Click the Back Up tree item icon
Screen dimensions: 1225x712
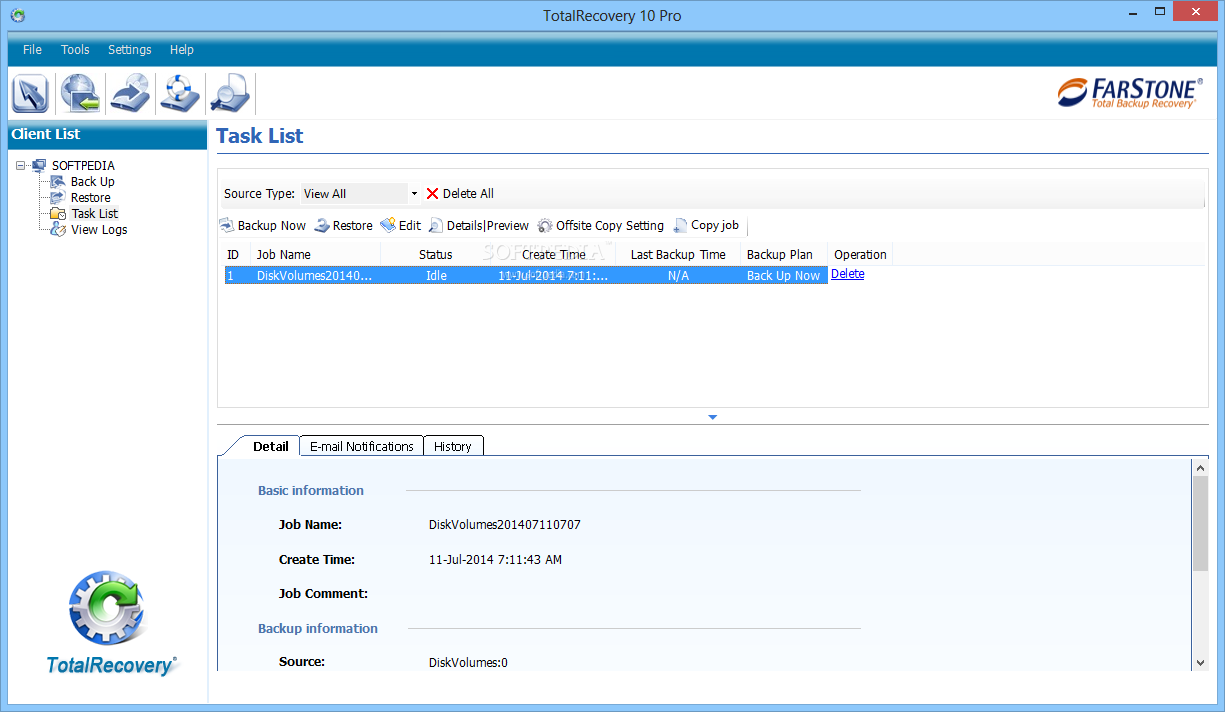pyautogui.click(x=58, y=181)
